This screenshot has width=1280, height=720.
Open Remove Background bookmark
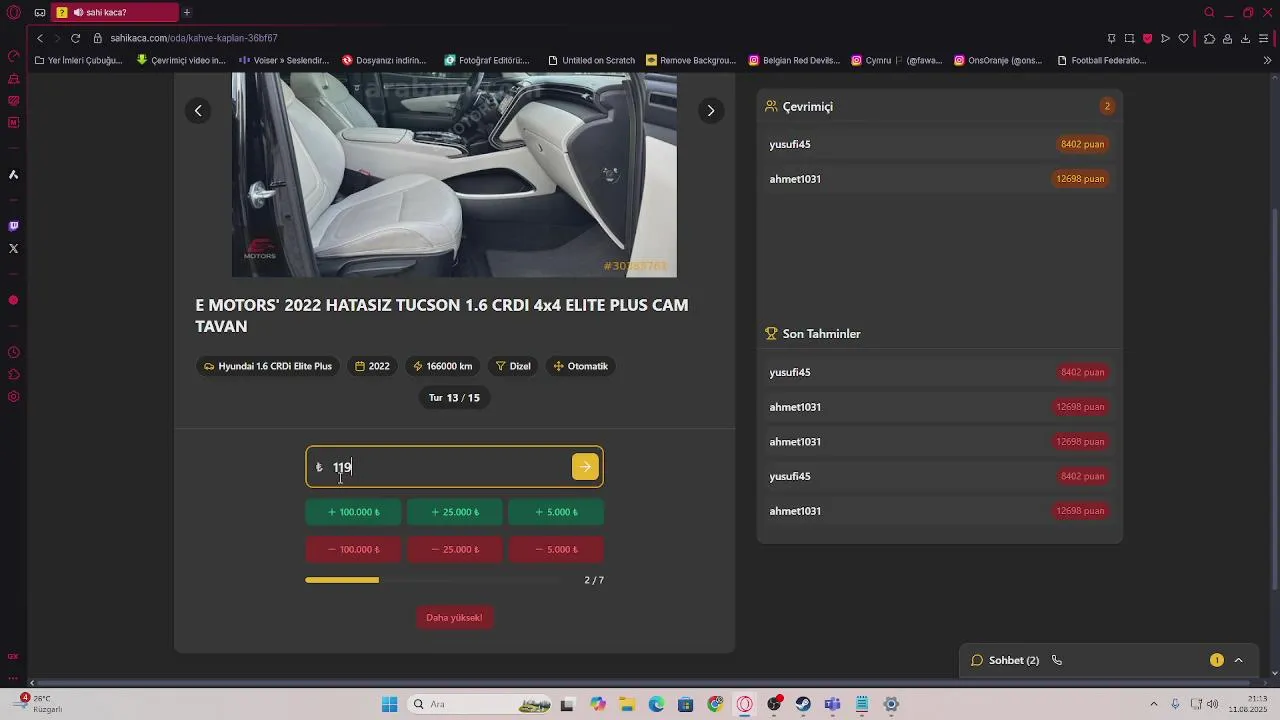point(691,60)
